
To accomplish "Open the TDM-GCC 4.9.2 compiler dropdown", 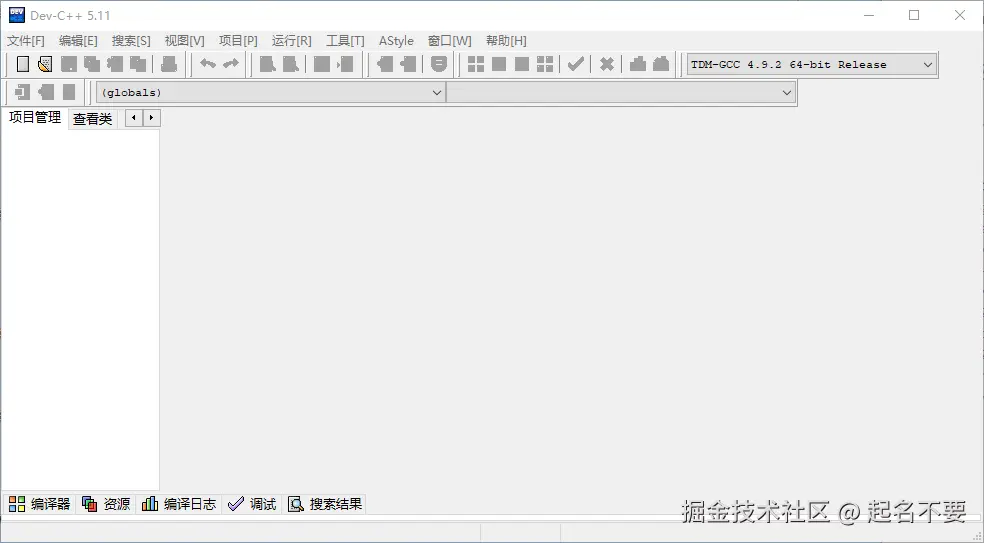I will 812,65.
